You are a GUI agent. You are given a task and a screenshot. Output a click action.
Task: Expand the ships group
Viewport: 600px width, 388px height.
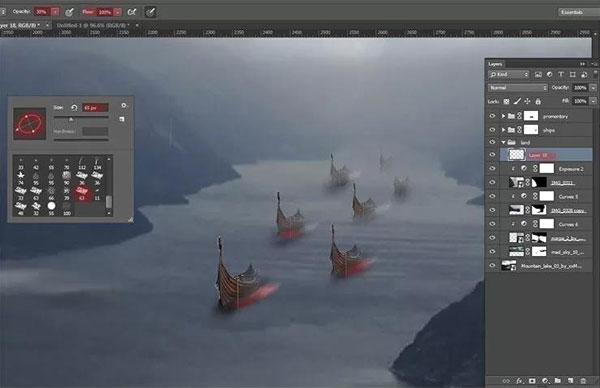click(x=504, y=130)
